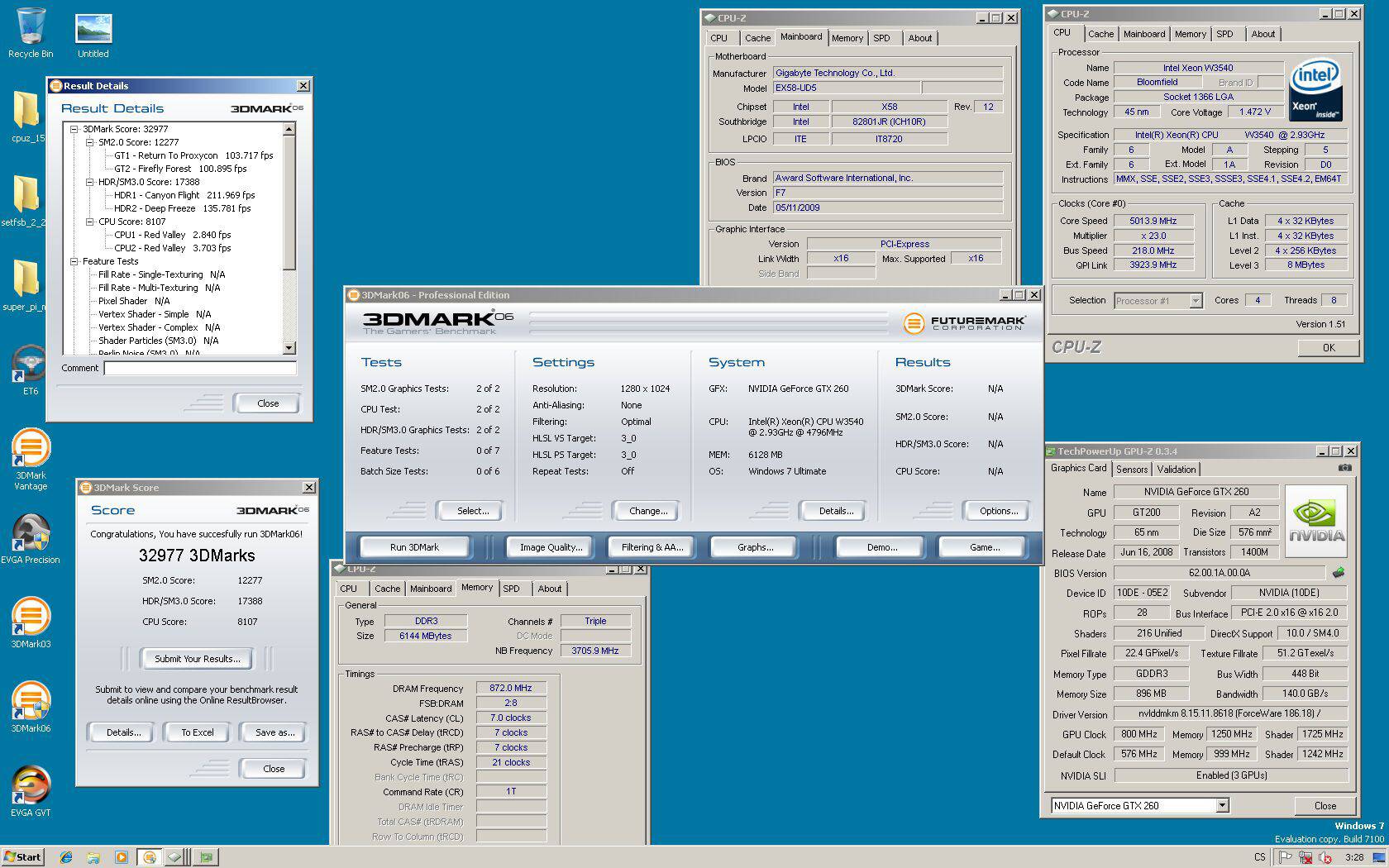Launch the 3DMark Vantage shortcut
This screenshot has height=868, width=1389.
click(31, 459)
